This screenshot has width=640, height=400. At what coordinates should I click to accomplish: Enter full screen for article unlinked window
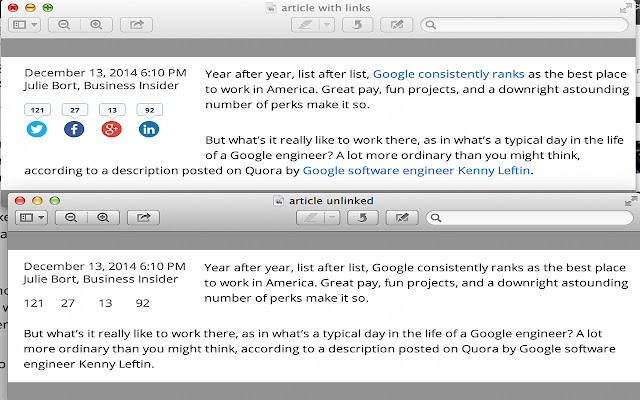[x=631, y=201]
